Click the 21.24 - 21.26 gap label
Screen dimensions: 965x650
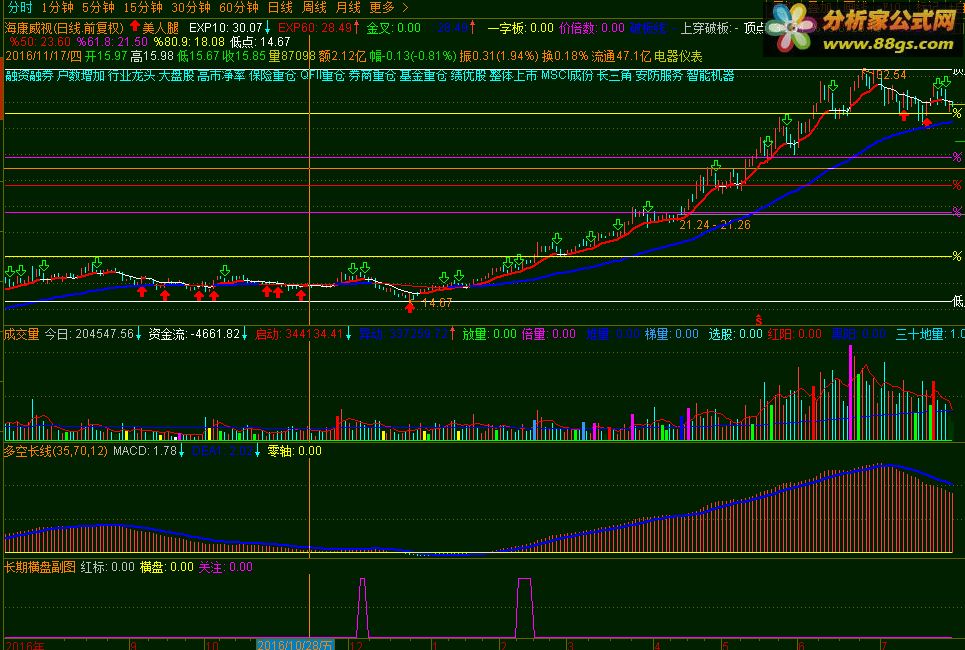(x=715, y=225)
